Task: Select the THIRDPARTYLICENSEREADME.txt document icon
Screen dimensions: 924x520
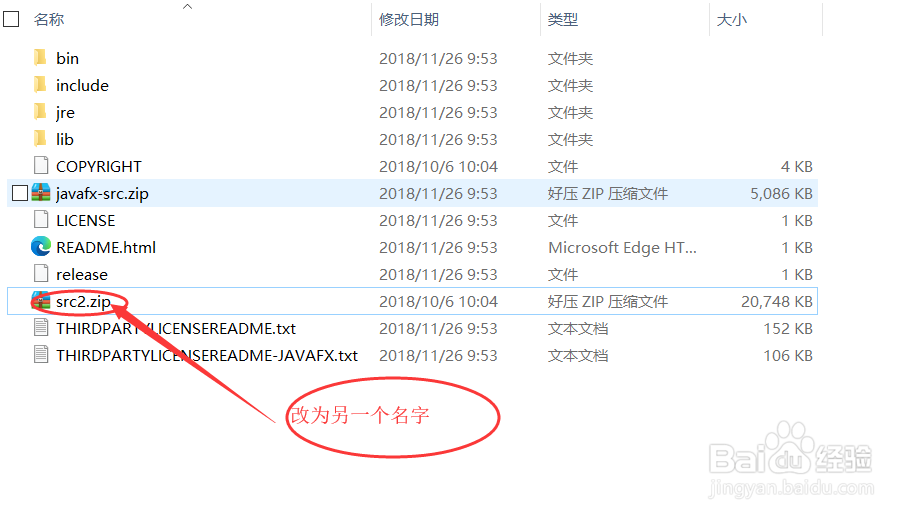Action: tap(41, 328)
